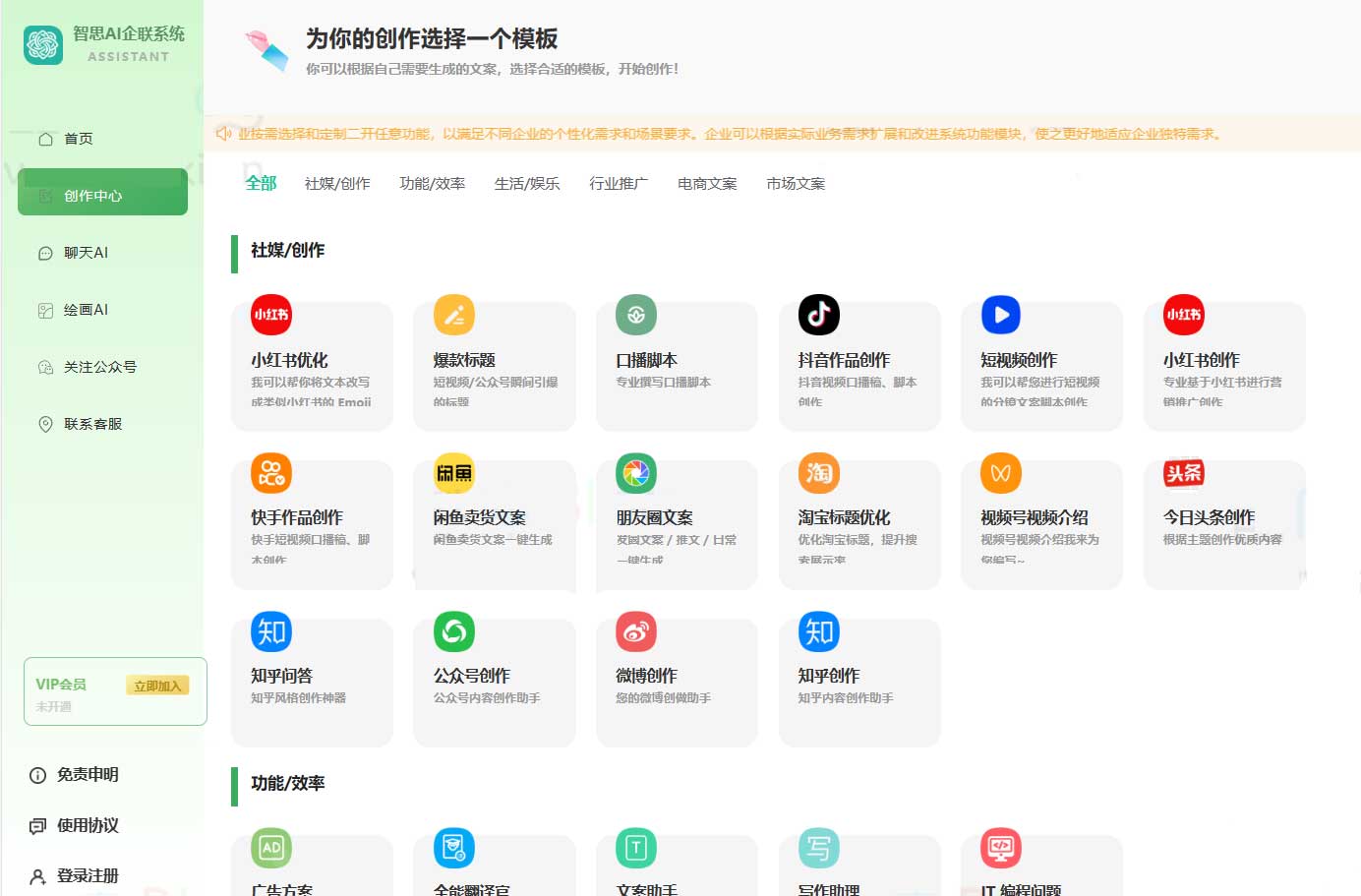The width and height of the screenshot is (1361, 896).
Task: Click the 社媒/创作 section heading
Action: 287,251
